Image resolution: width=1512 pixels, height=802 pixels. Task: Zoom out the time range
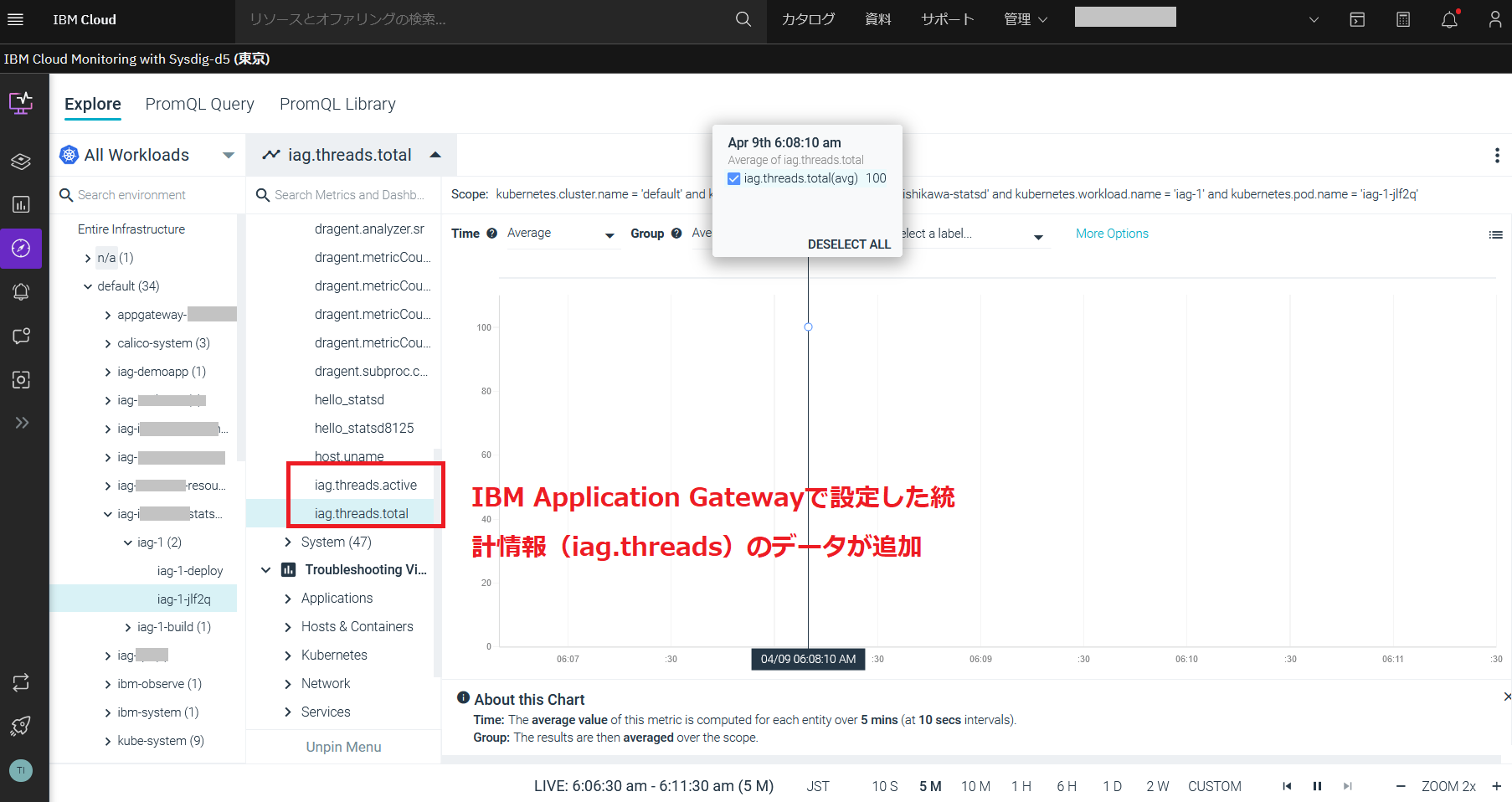(x=1401, y=786)
